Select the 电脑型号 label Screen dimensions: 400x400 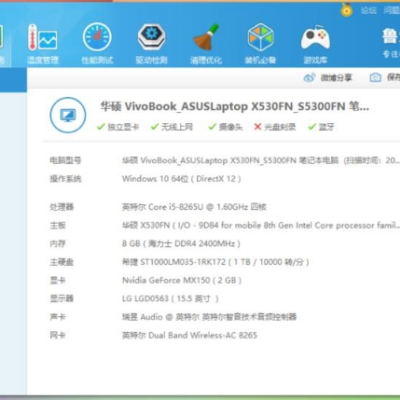(x=65, y=160)
